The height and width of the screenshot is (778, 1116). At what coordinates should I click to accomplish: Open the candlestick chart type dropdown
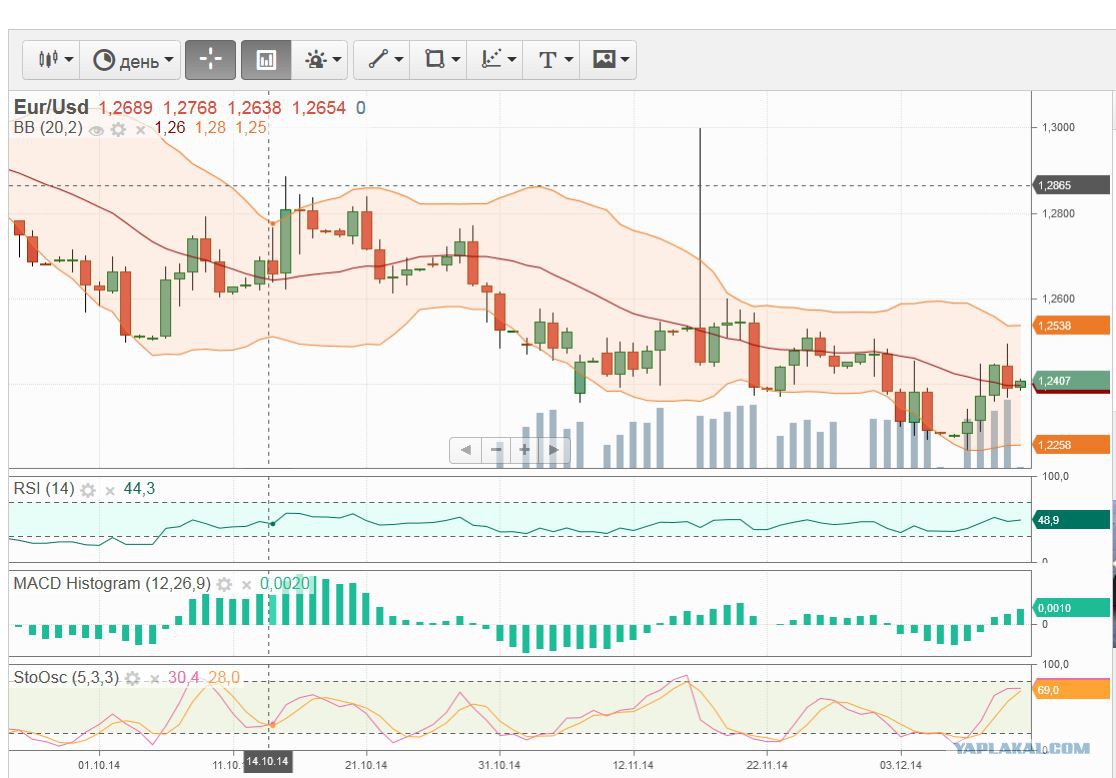pyautogui.click(x=51, y=60)
